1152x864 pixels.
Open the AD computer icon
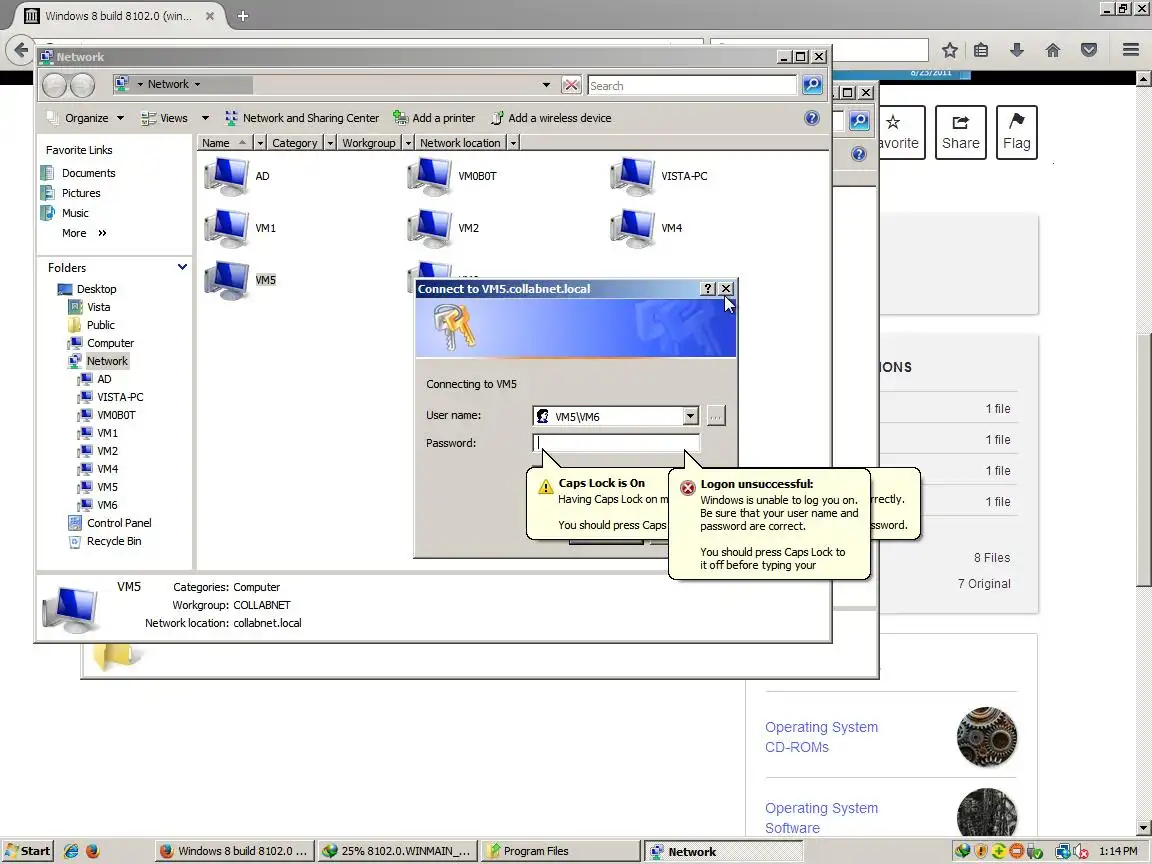pos(227,176)
